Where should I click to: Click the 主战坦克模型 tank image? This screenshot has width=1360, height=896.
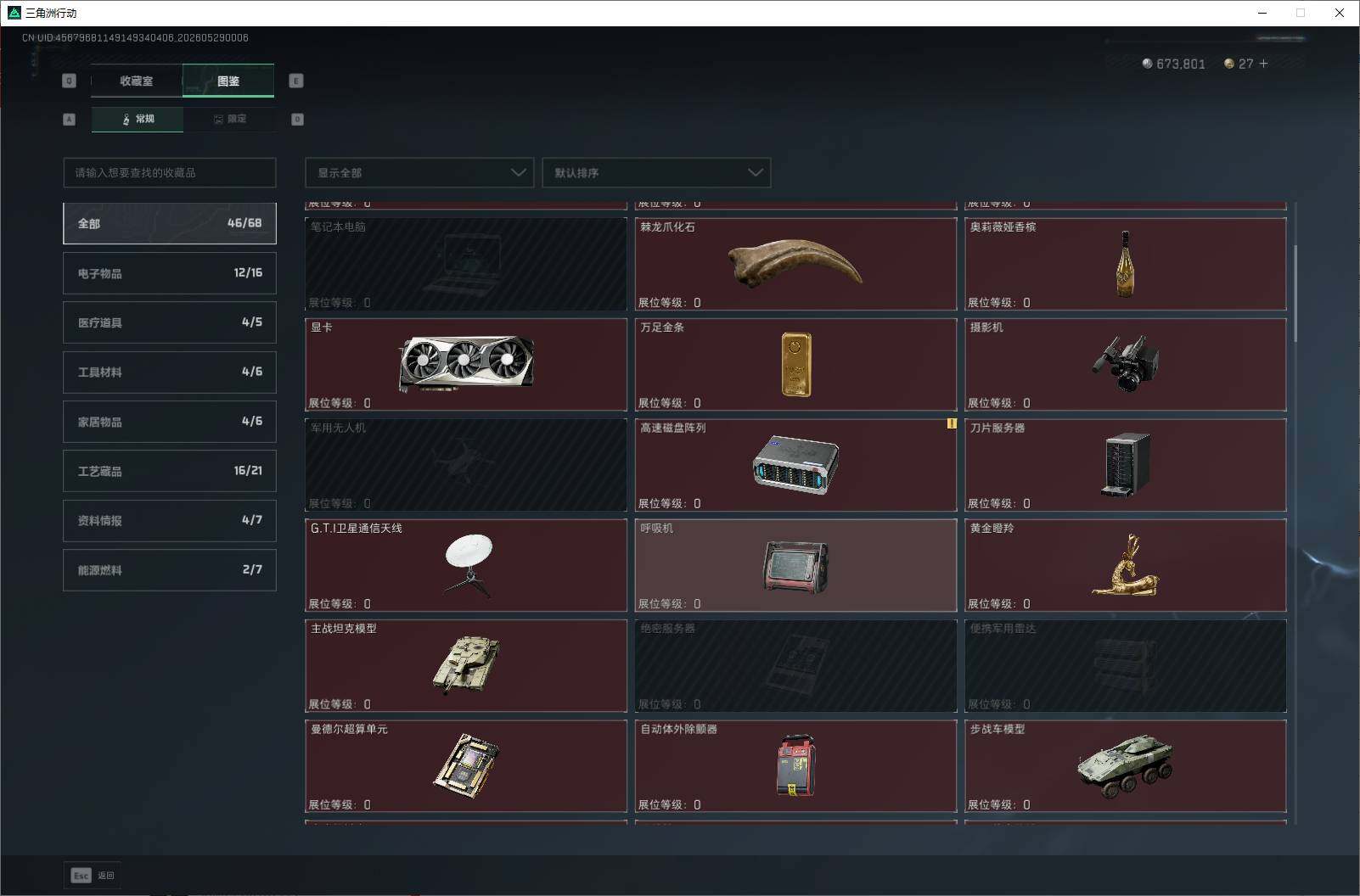[x=466, y=665]
